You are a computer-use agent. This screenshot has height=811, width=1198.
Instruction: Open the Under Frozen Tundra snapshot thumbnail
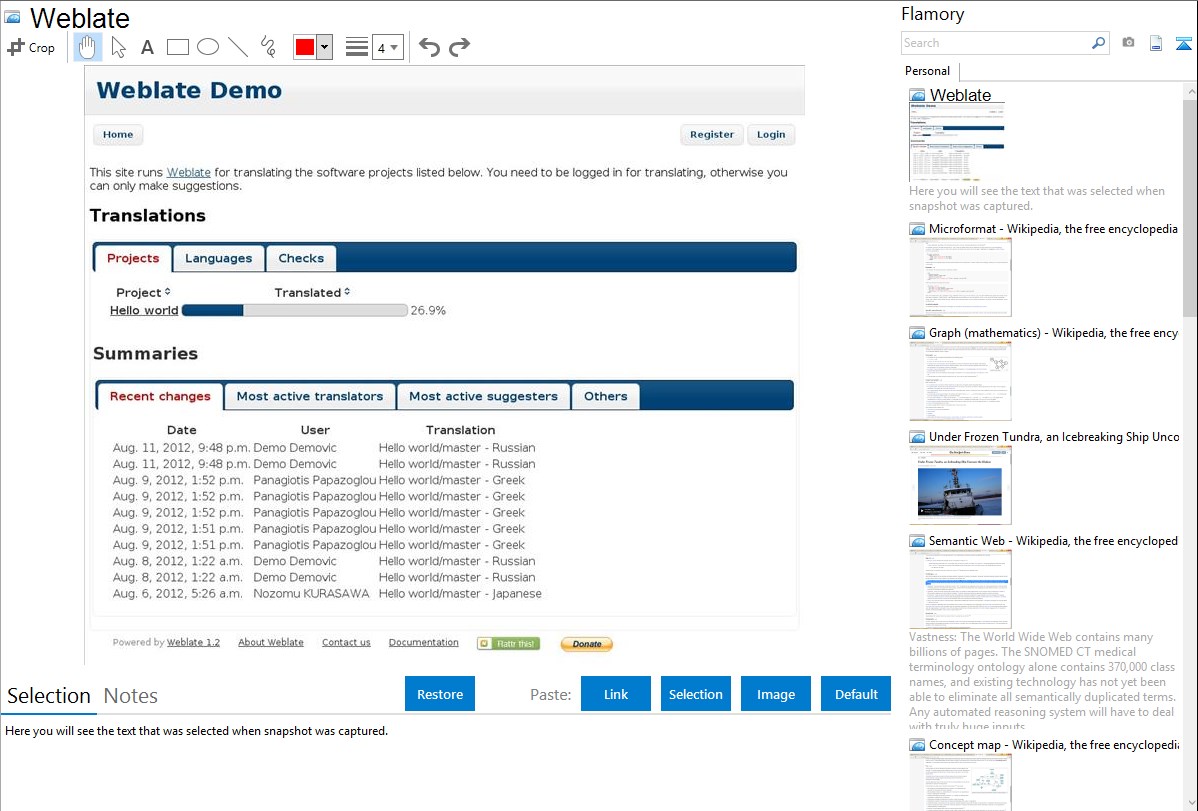coord(960,485)
